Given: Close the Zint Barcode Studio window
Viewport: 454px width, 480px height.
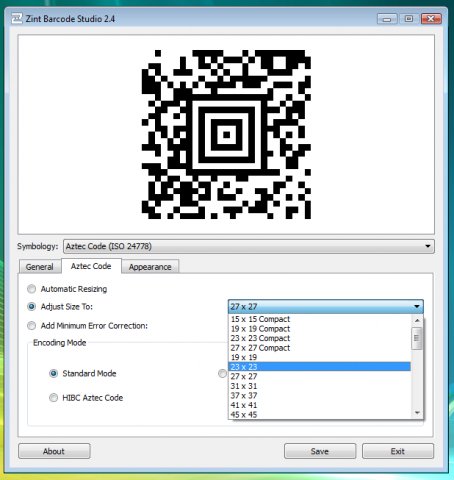Looking at the screenshot, I should coord(431,19).
